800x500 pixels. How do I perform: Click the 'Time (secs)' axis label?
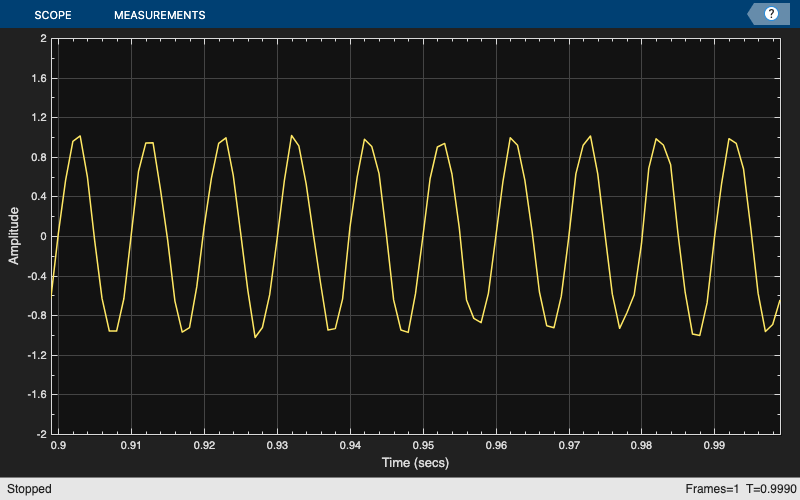coord(415,463)
